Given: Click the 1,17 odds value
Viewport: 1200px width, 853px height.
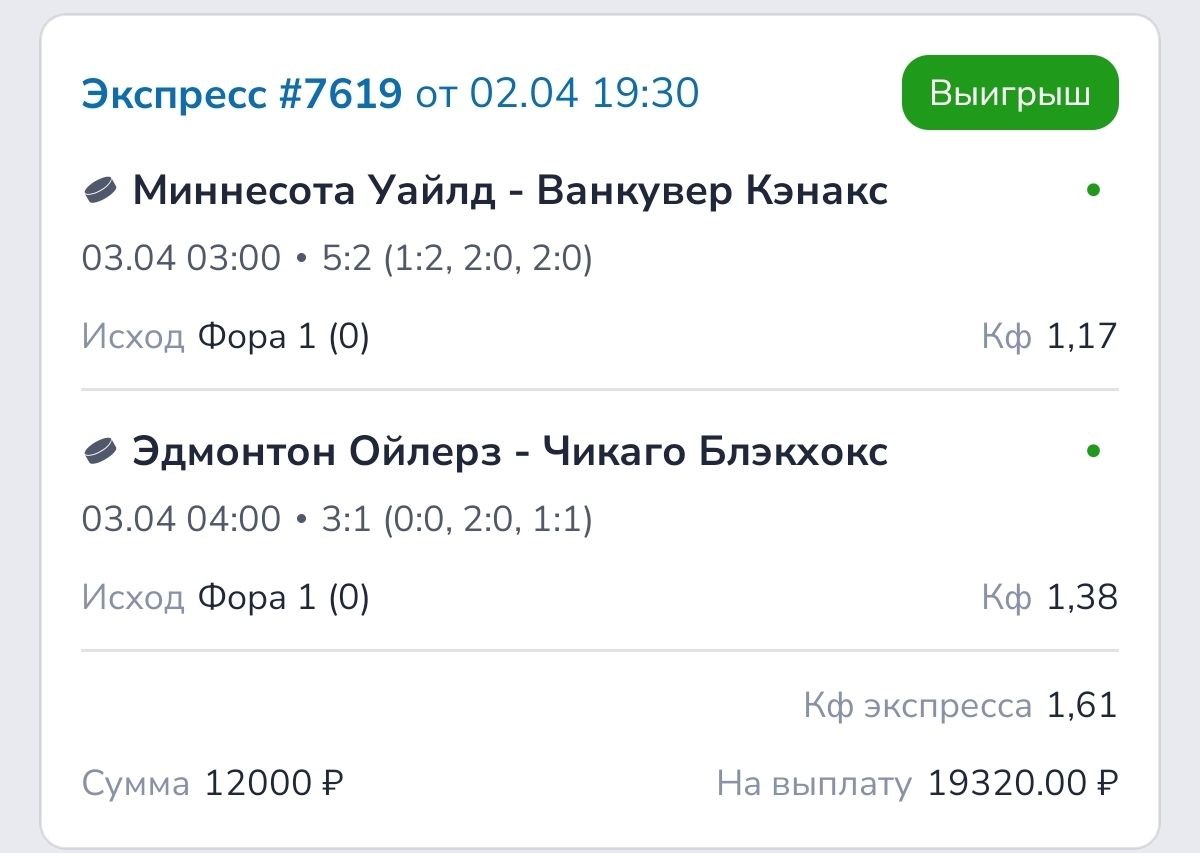Looking at the screenshot, I should pyautogui.click(x=1081, y=338).
